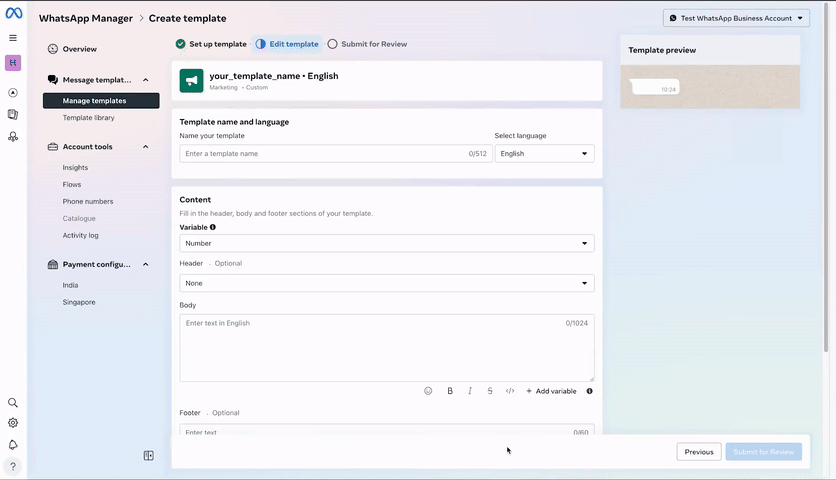Apply strikethrough formatting to body text

point(490,391)
